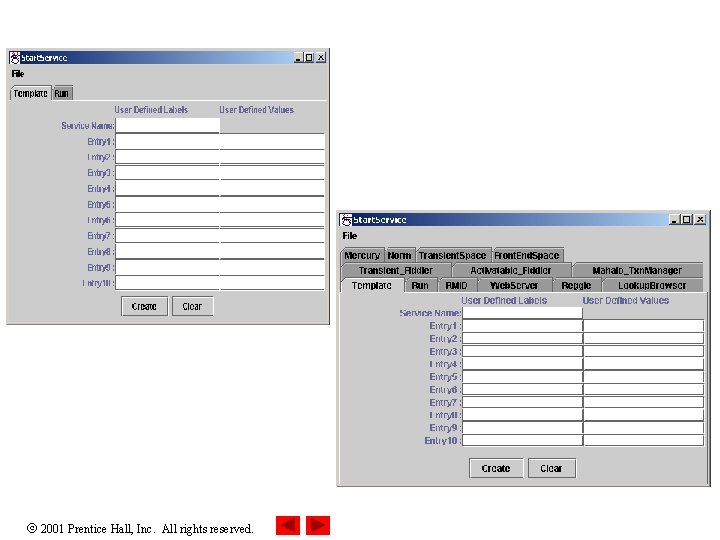
Task: Click Clear button in right window
Action: point(551,468)
